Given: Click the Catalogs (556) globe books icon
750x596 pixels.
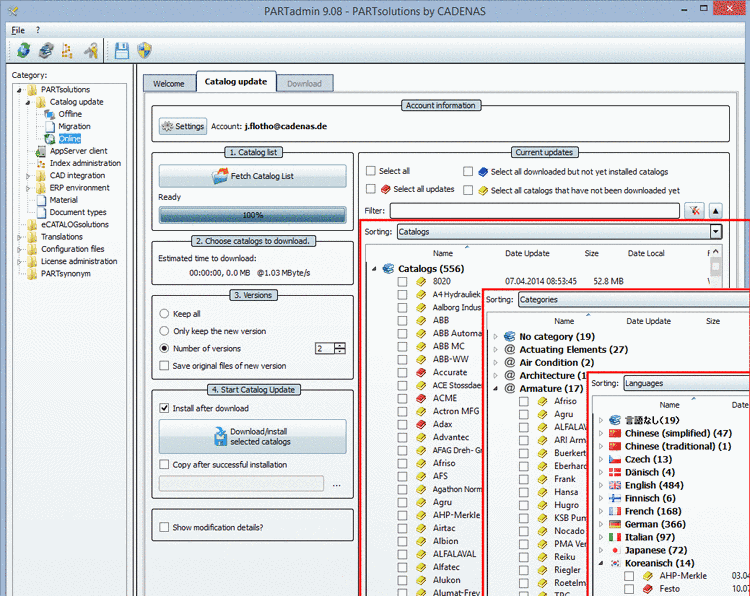Looking at the screenshot, I should [x=388, y=269].
